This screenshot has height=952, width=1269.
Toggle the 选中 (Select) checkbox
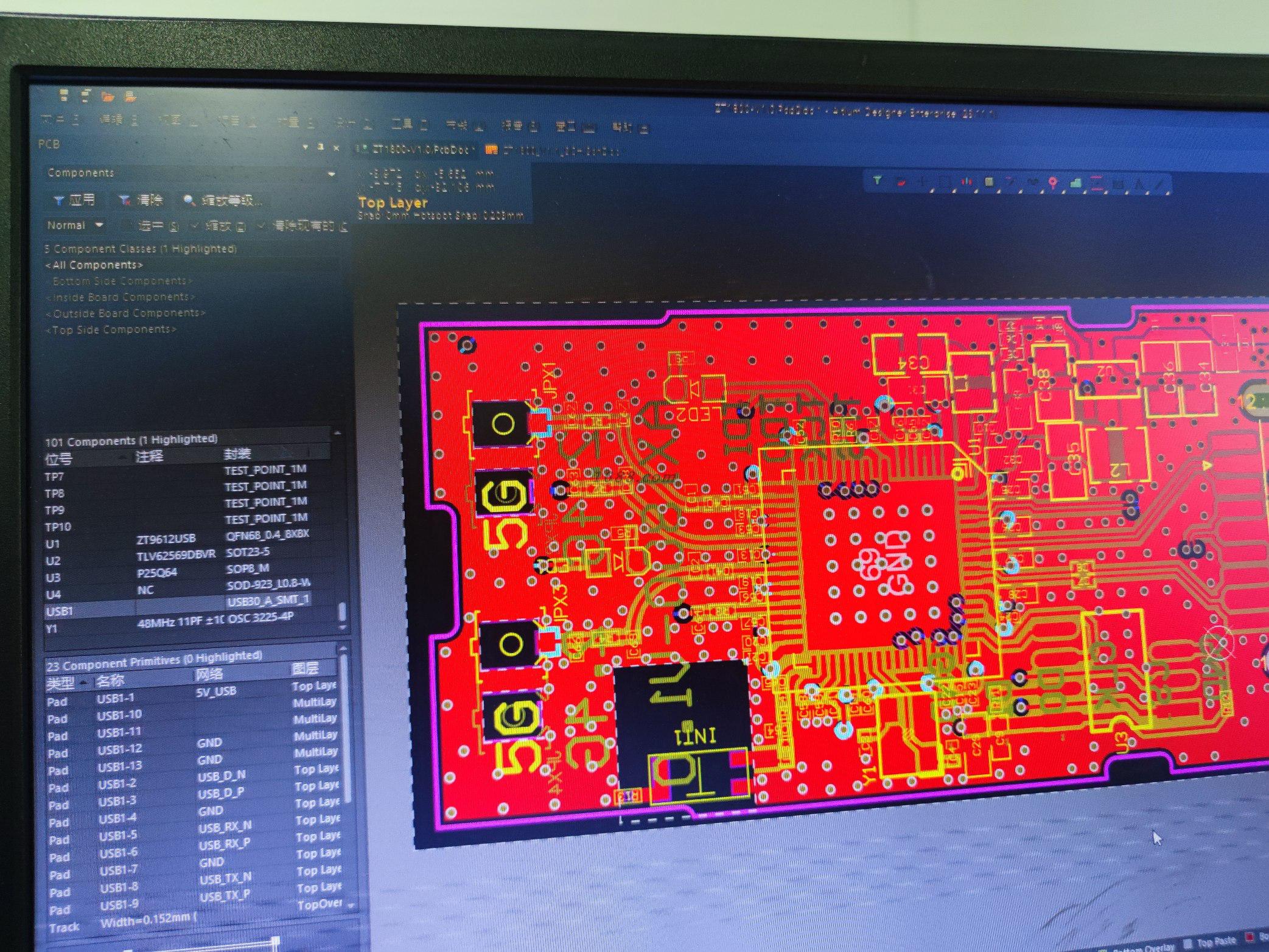click(127, 225)
